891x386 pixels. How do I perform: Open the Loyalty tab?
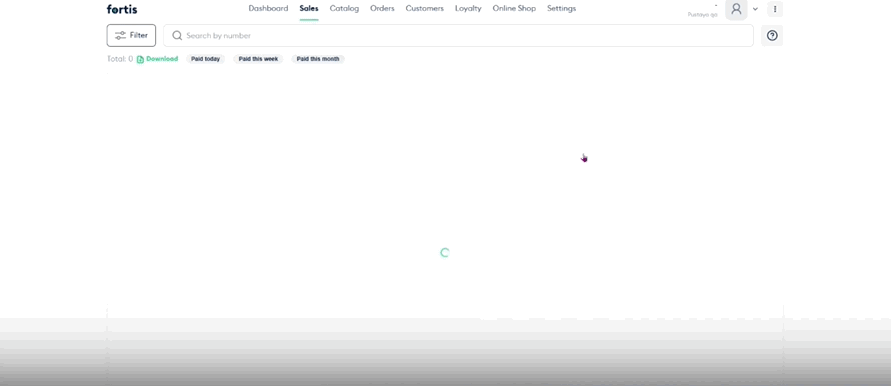[x=468, y=9]
